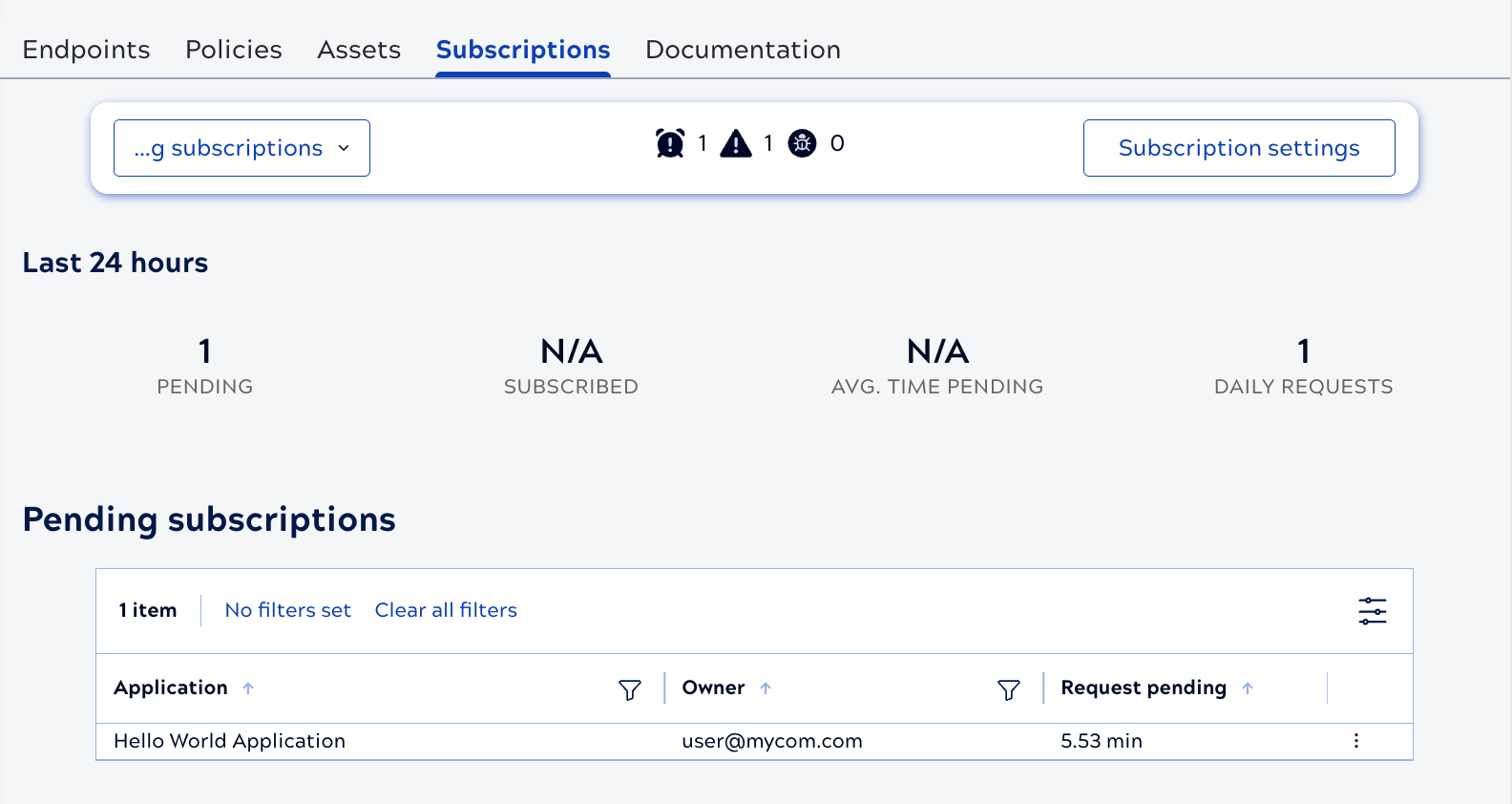The width and height of the screenshot is (1512, 804).
Task: Select the Hello World Application row
Action: 229,741
